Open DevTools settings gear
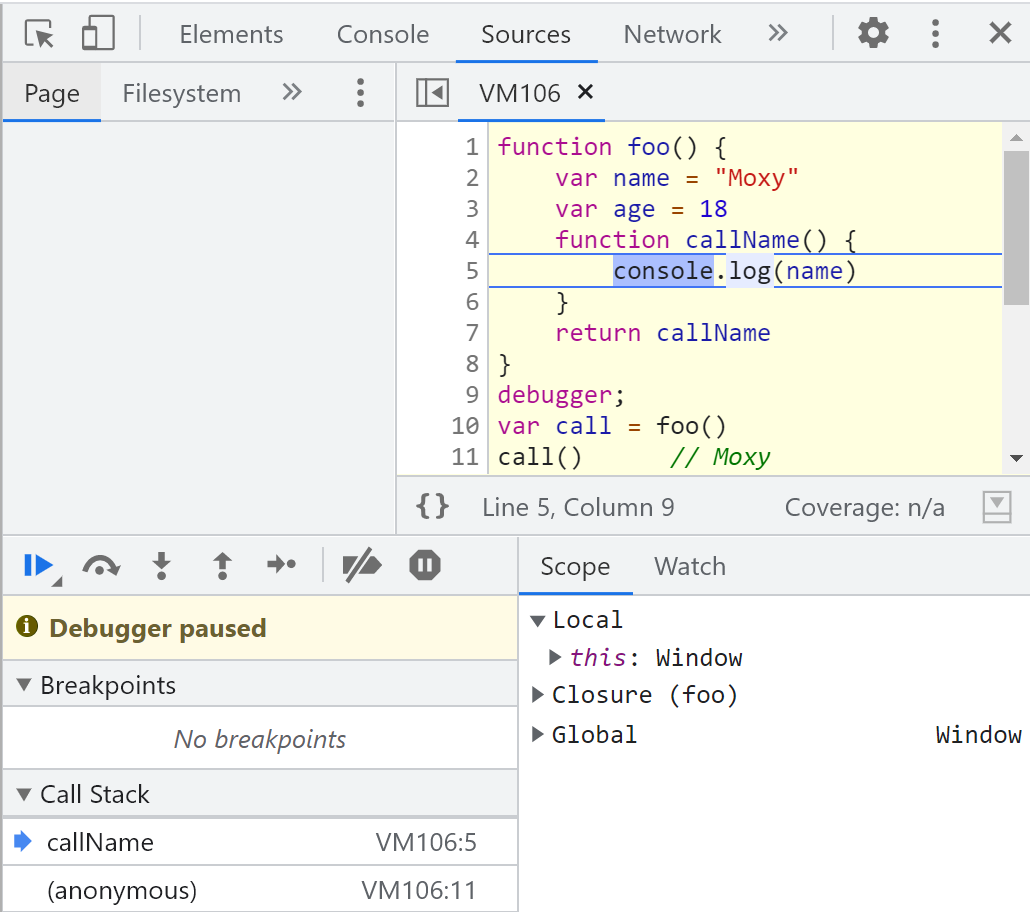Screen dimensions: 1030x912 tap(873, 34)
